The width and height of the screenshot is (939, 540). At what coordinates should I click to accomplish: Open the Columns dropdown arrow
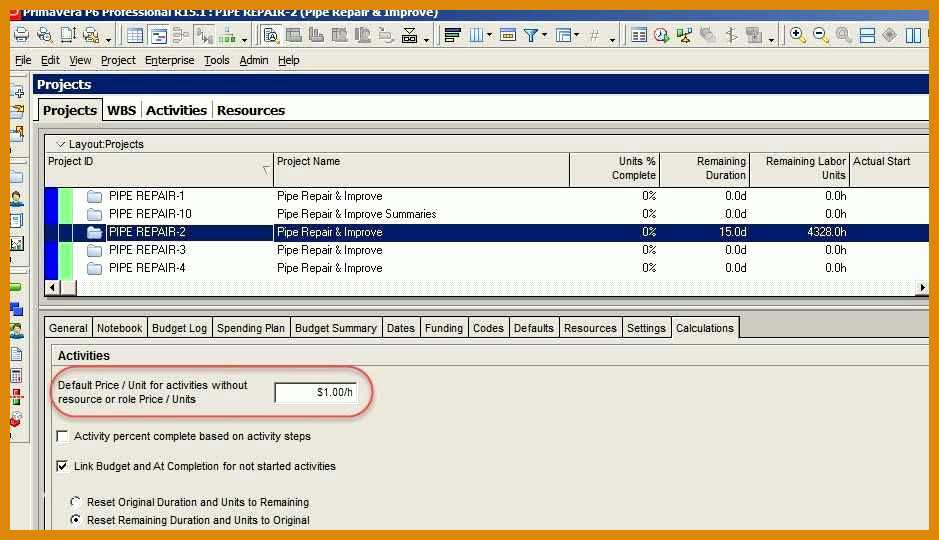489,35
